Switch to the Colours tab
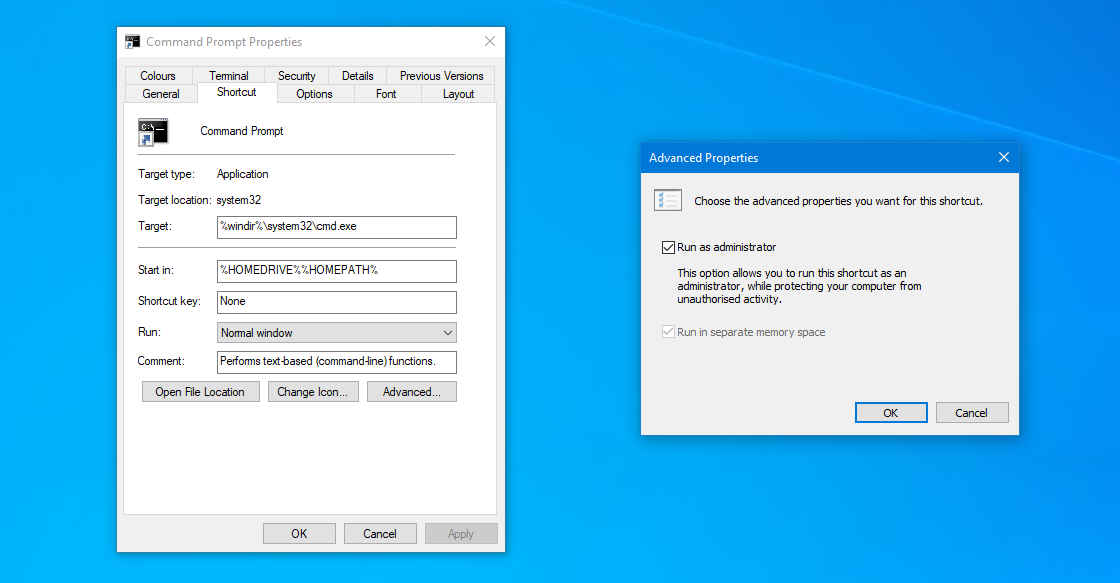 click(158, 76)
